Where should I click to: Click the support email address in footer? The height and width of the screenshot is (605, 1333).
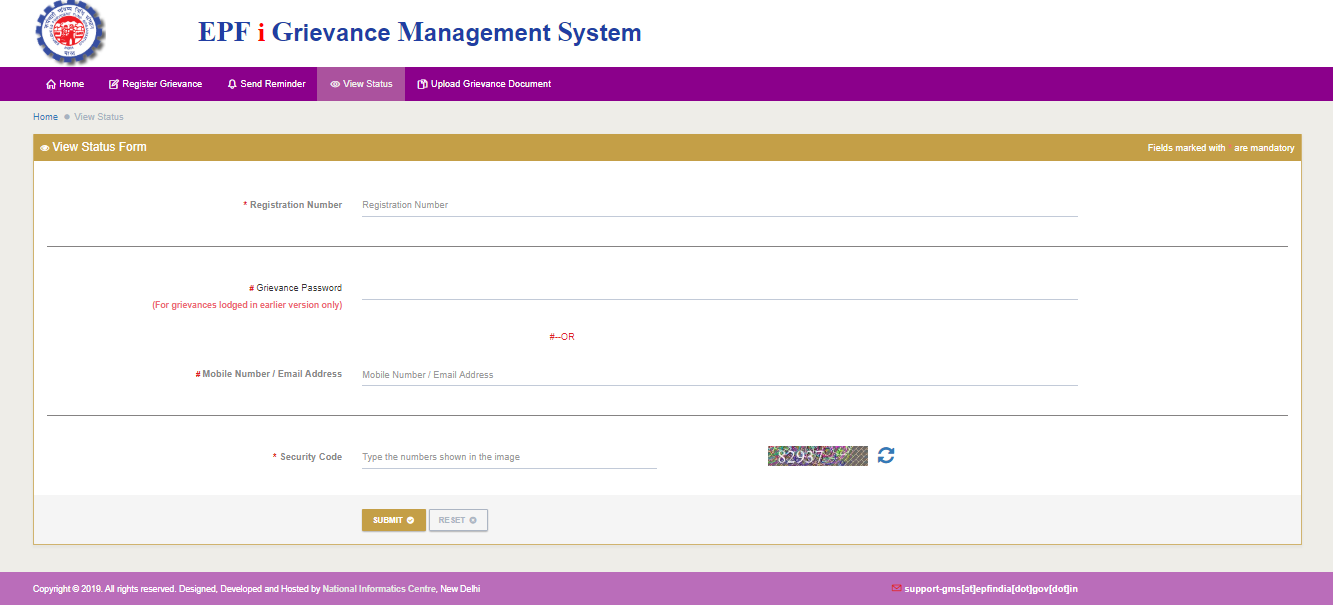pos(991,589)
